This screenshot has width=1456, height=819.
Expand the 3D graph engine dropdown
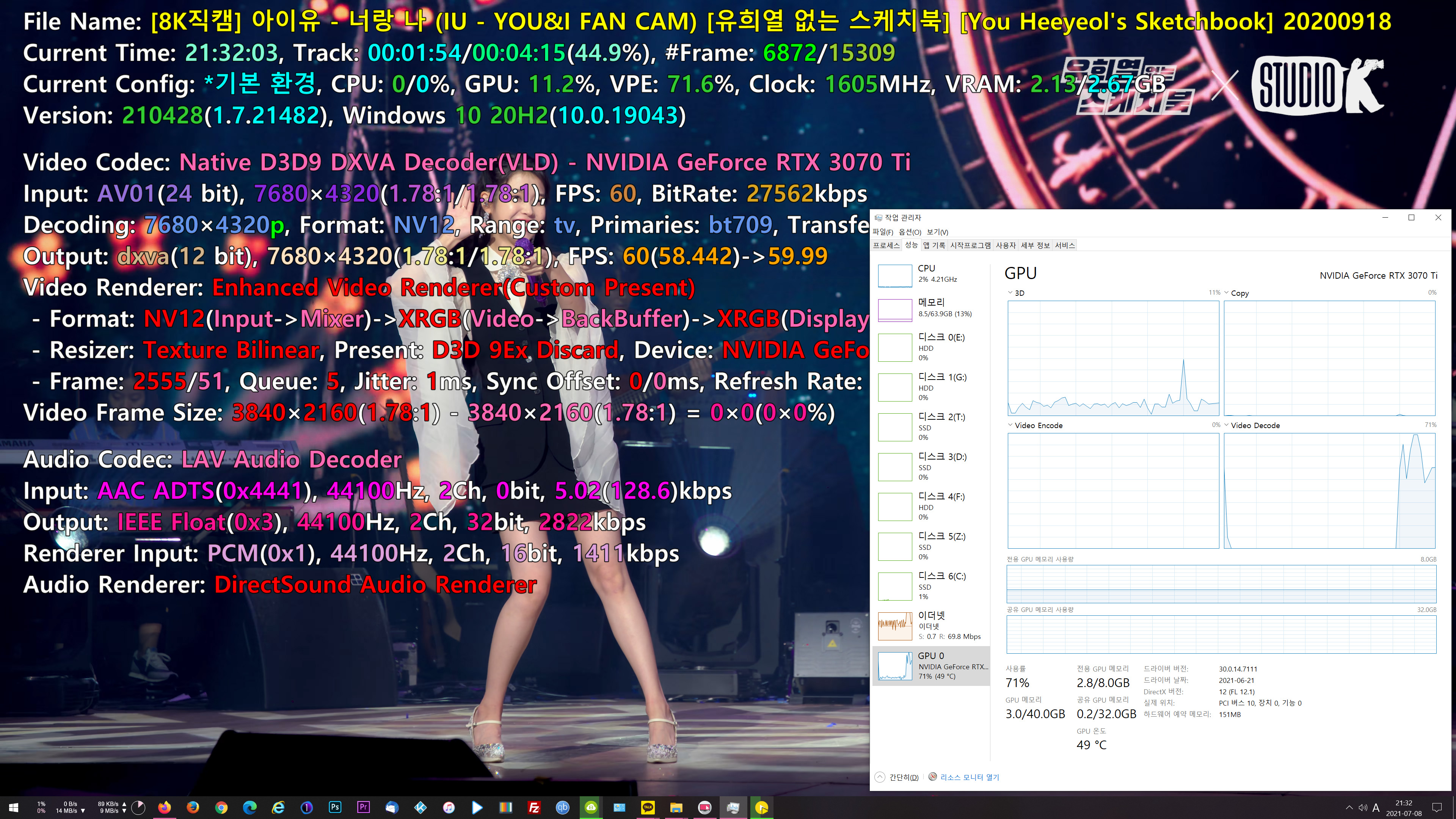1016,293
